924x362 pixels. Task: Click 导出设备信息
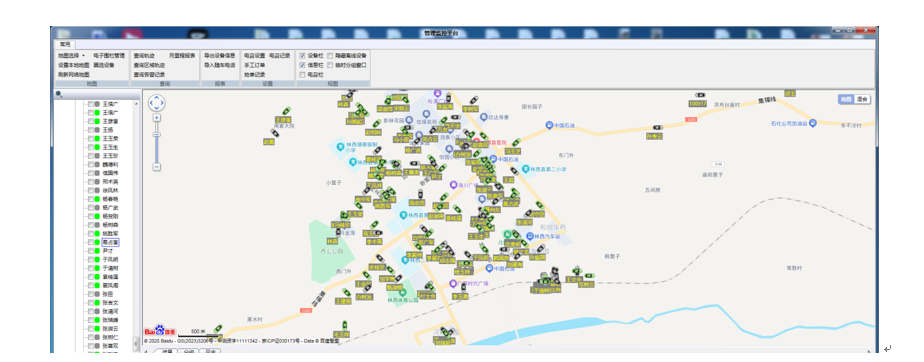click(x=220, y=55)
